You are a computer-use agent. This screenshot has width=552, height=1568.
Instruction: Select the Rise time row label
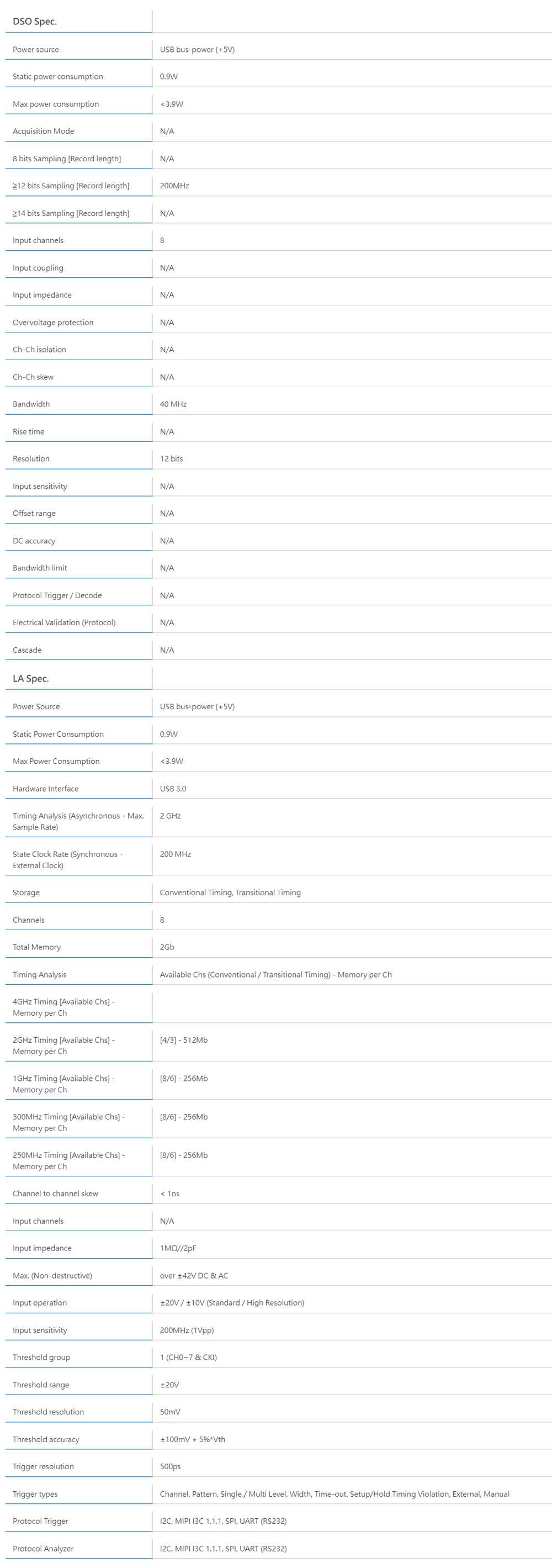click(x=29, y=431)
